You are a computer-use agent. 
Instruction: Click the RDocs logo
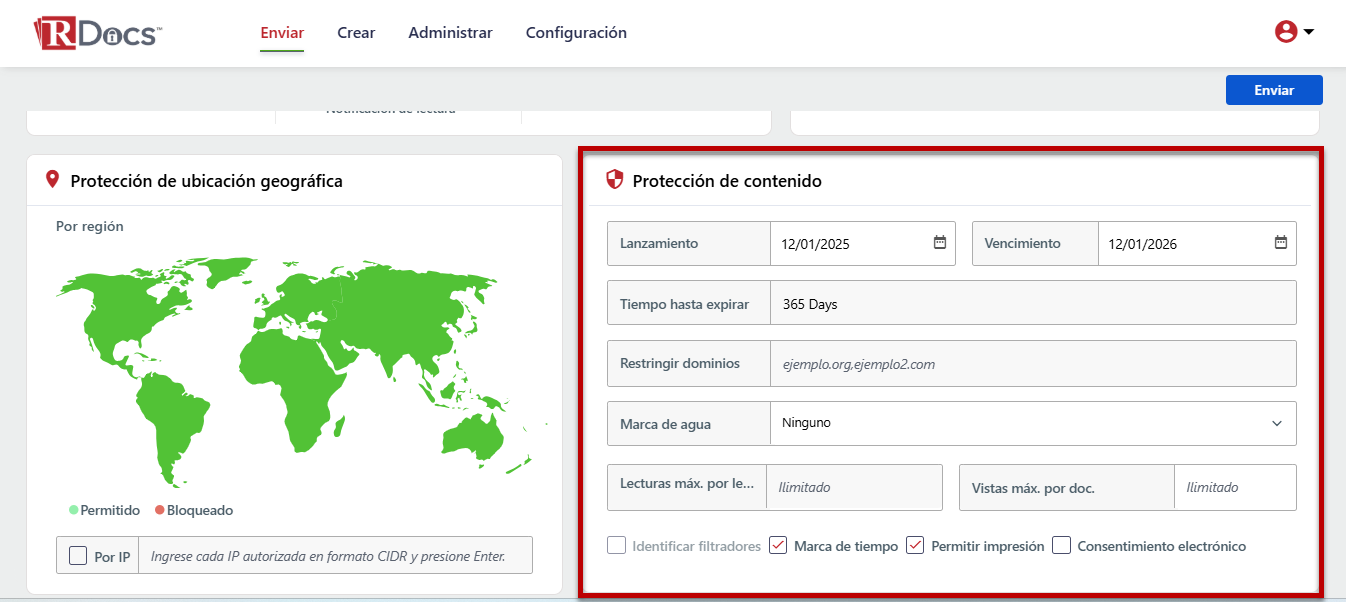coord(97,33)
